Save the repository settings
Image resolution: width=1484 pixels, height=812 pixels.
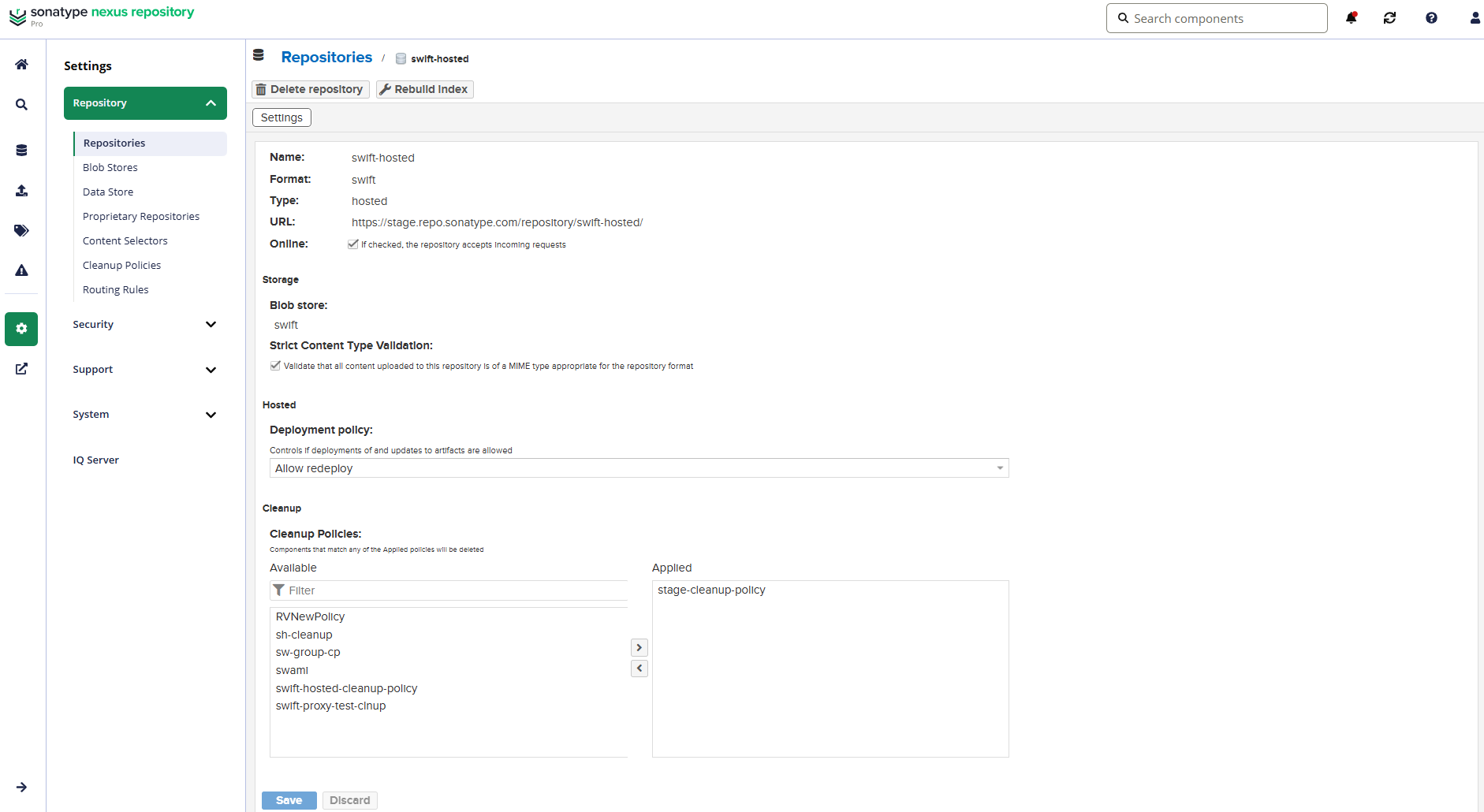(289, 800)
